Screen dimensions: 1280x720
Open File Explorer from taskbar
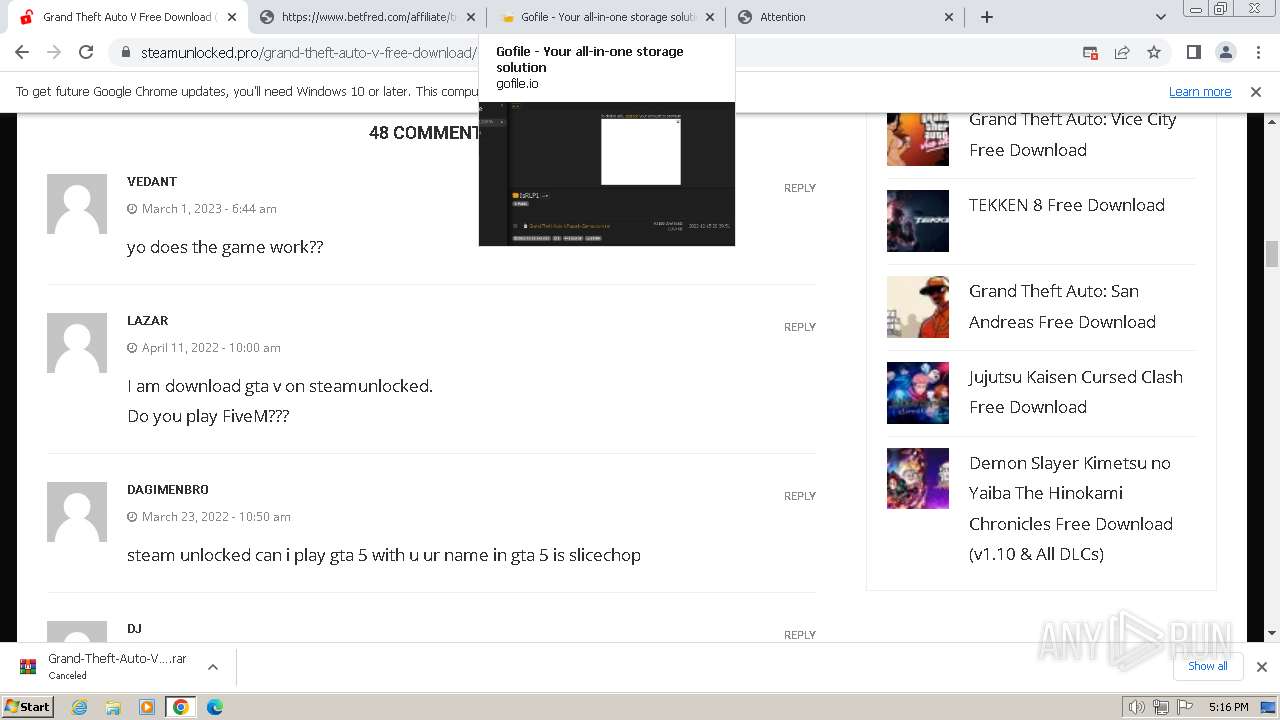[113, 707]
